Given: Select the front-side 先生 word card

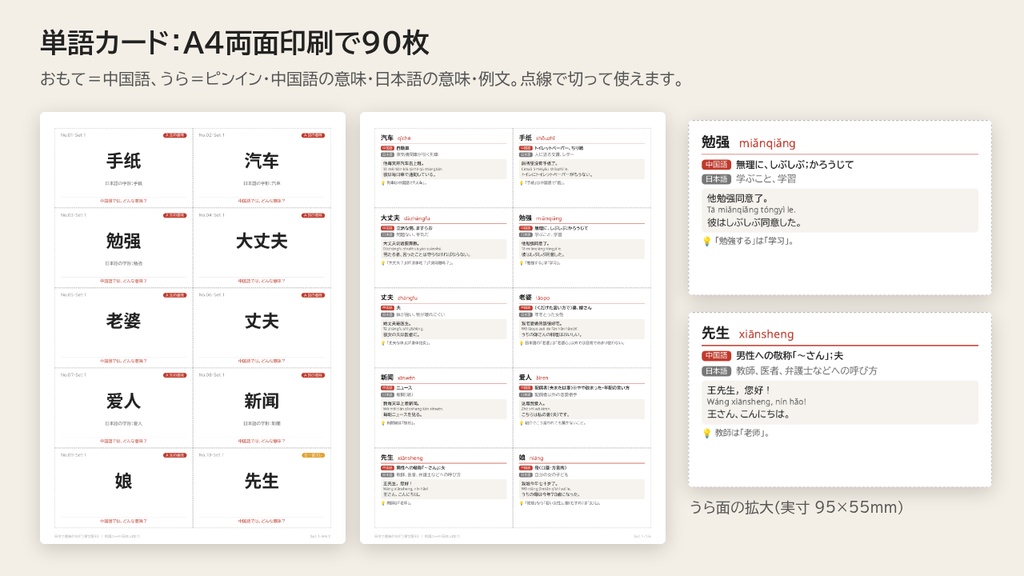Looking at the screenshot, I should click(262, 488).
